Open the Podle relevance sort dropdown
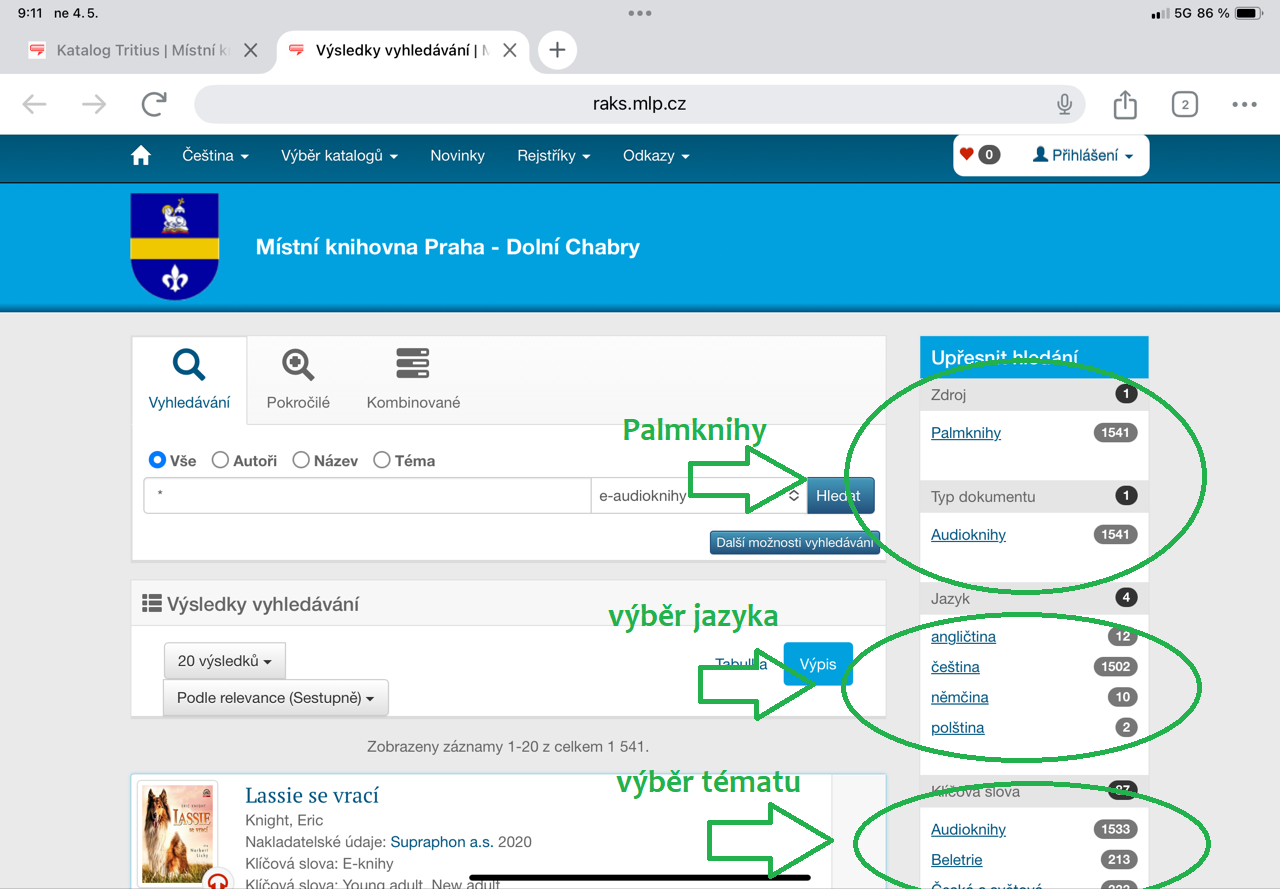 click(x=275, y=698)
